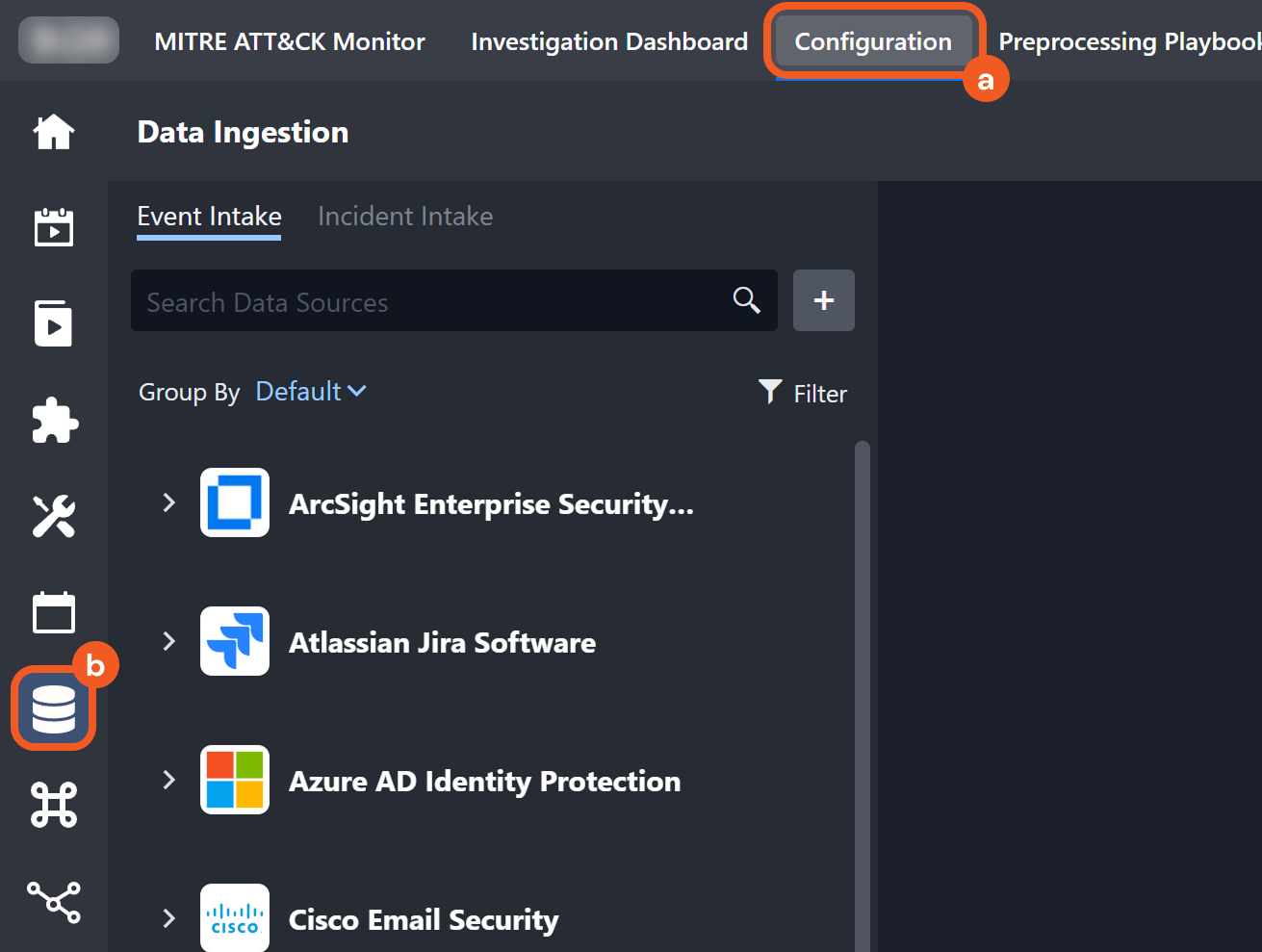Open the MITRE ATT&CK Monitor tab
Viewport: 1262px width, 952px height.
click(290, 41)
